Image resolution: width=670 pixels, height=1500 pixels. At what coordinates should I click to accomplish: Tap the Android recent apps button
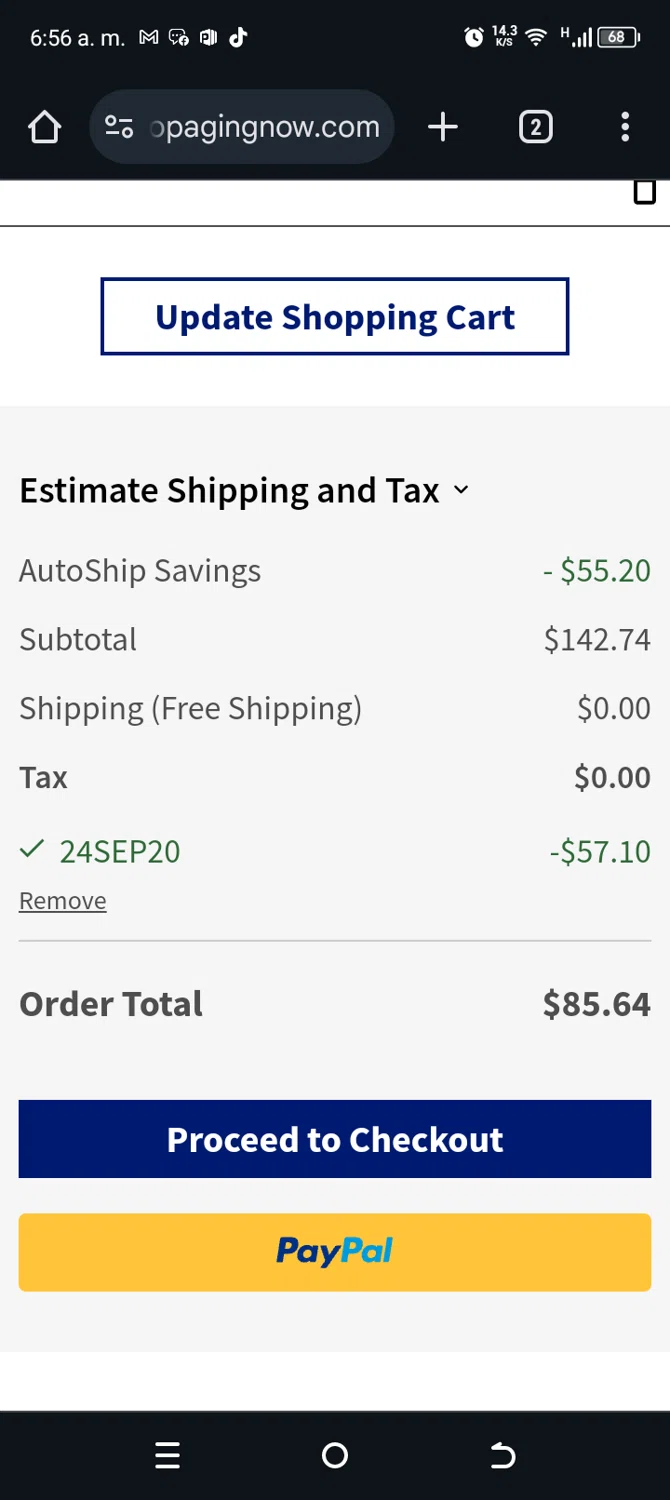[168, 1455]
